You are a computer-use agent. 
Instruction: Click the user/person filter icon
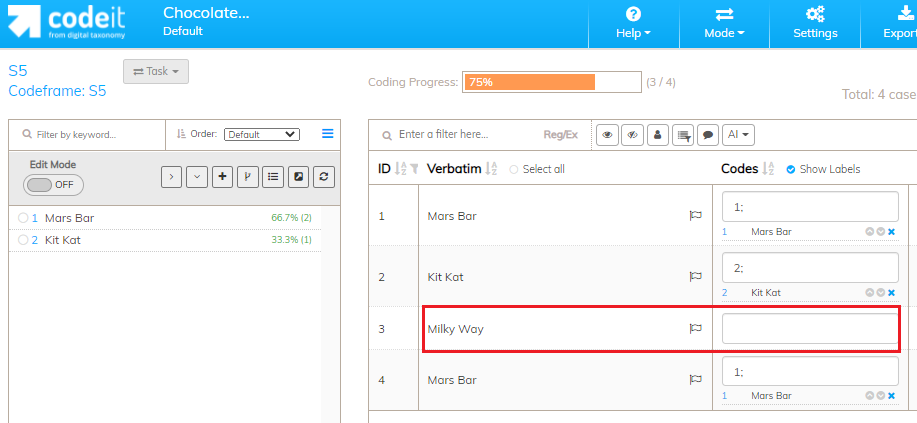tap(657, 135)
